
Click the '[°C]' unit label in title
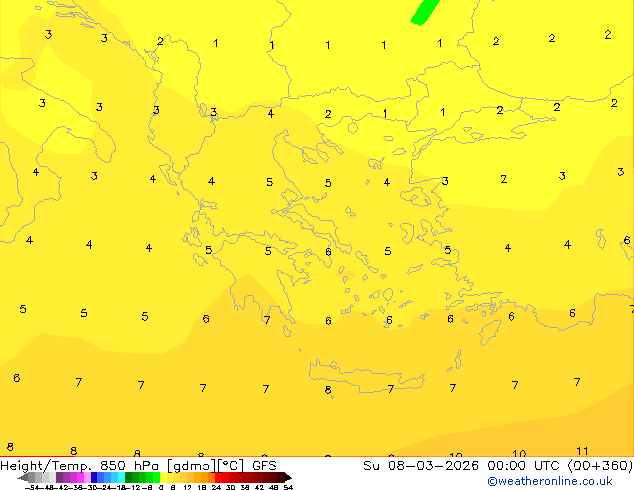tap(231, 466)
